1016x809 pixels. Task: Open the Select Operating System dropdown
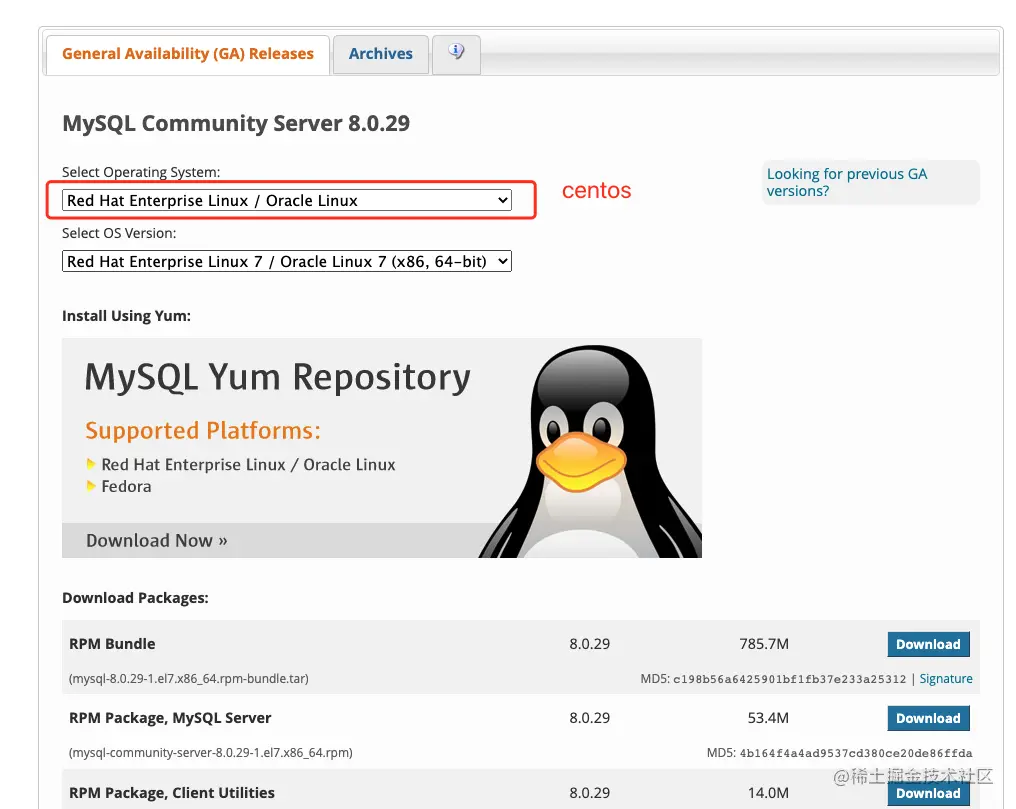(x=286, y=200)
